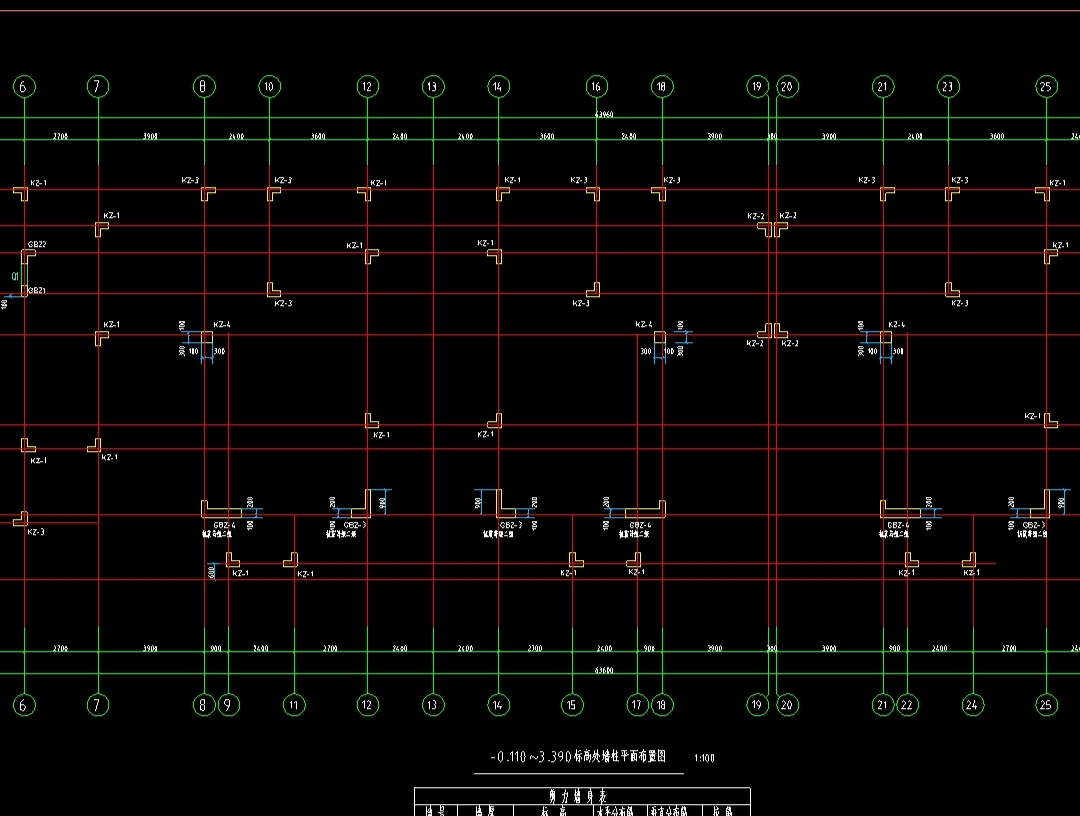Select axis bubble number 23
Viewport: 1080px width, 816px height.
[x=948, y=86]
